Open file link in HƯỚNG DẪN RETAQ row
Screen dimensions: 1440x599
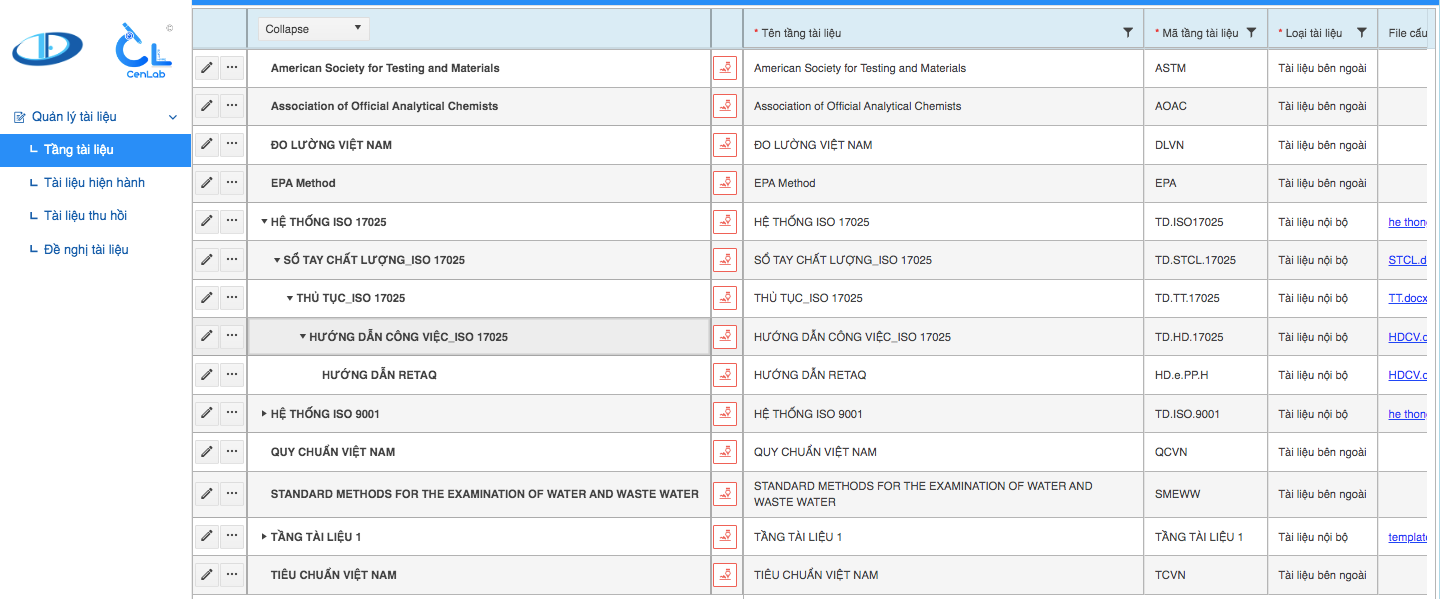click(1407, 375)
